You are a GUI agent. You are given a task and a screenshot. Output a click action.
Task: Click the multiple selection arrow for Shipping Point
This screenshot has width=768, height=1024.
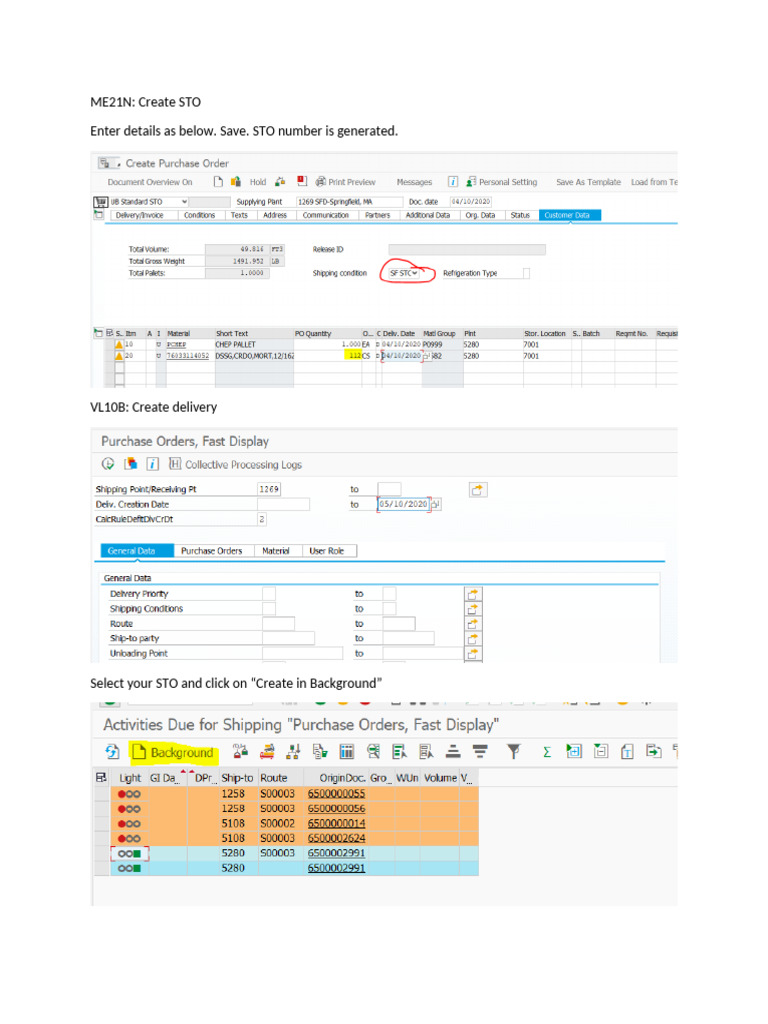coord(478,490)
